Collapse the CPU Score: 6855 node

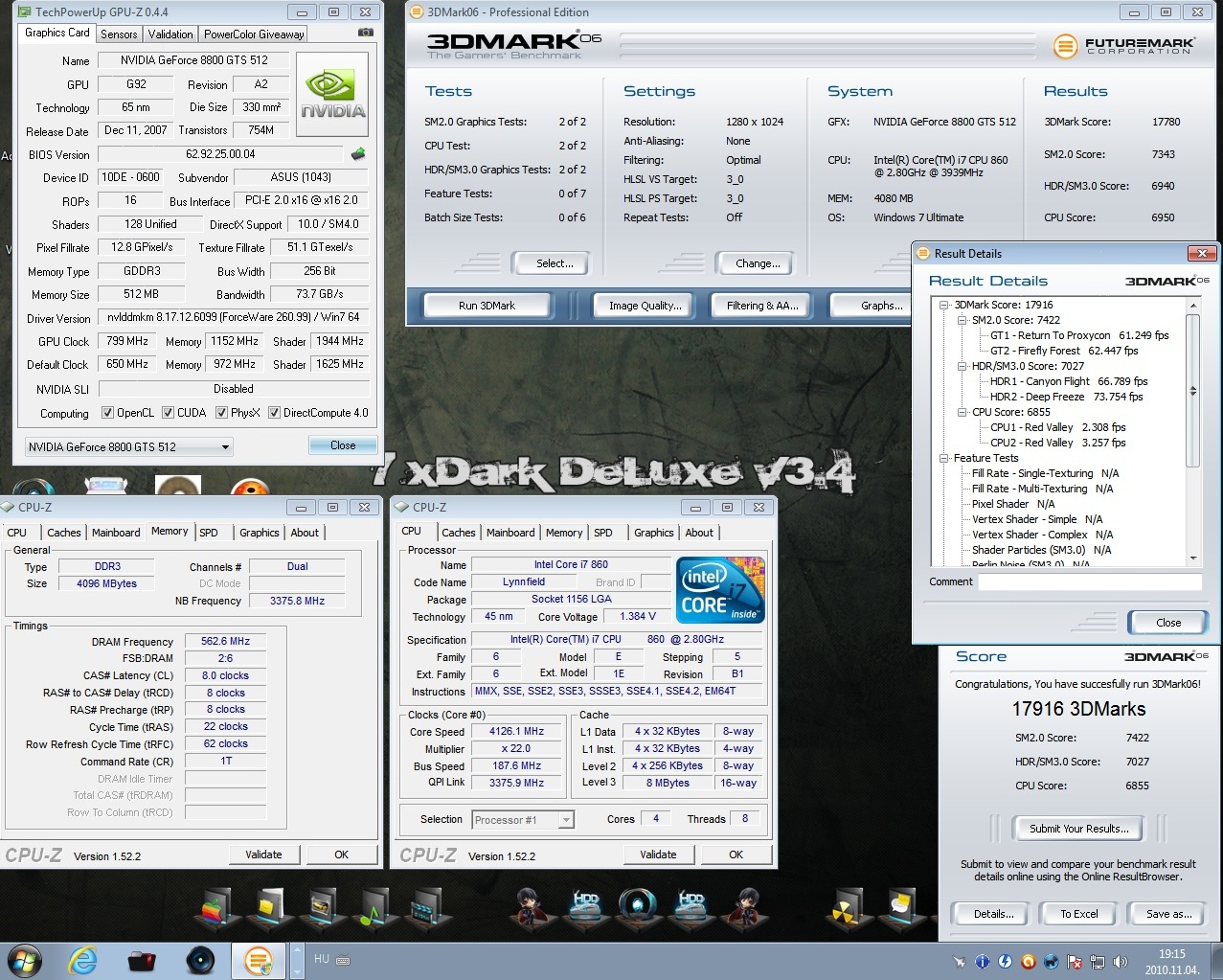963,412
